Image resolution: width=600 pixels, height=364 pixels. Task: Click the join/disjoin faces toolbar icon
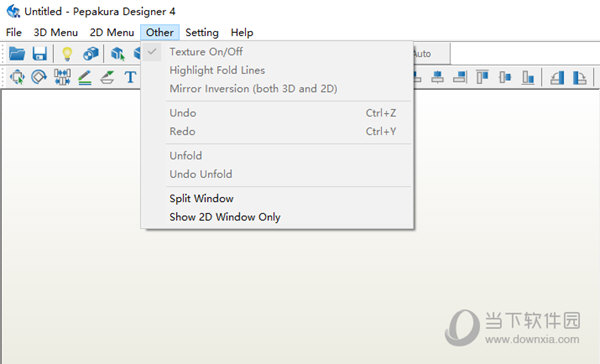point(62,77)
